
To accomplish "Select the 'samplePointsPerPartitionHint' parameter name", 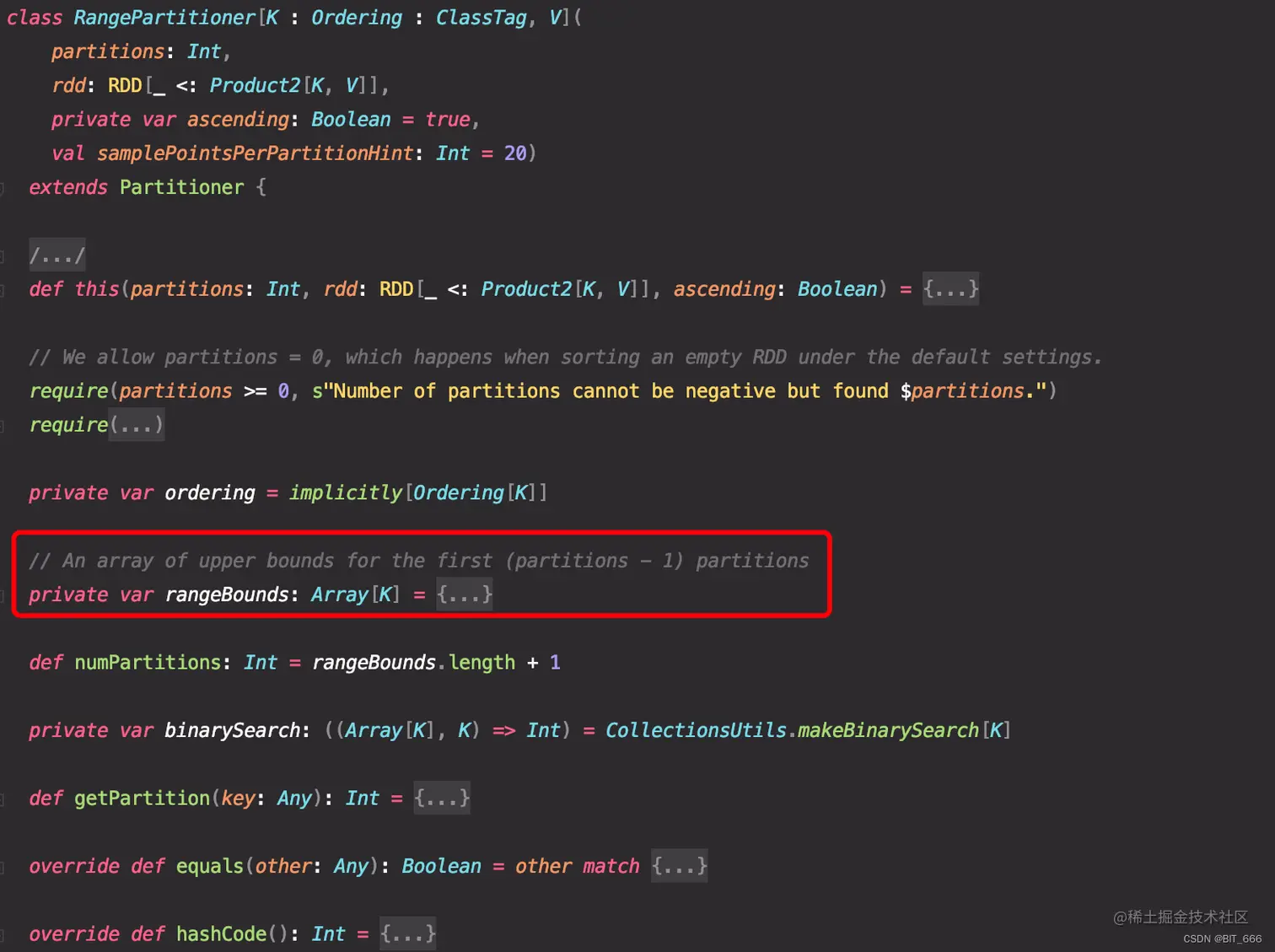I will (x=252, y=153).
